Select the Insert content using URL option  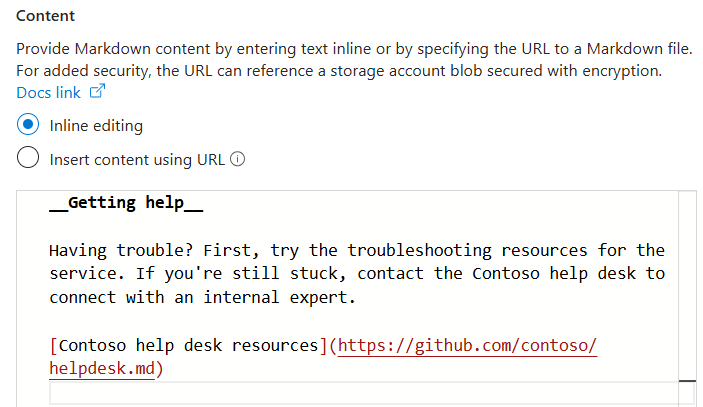pyautogui.click(x=29, y=158)
